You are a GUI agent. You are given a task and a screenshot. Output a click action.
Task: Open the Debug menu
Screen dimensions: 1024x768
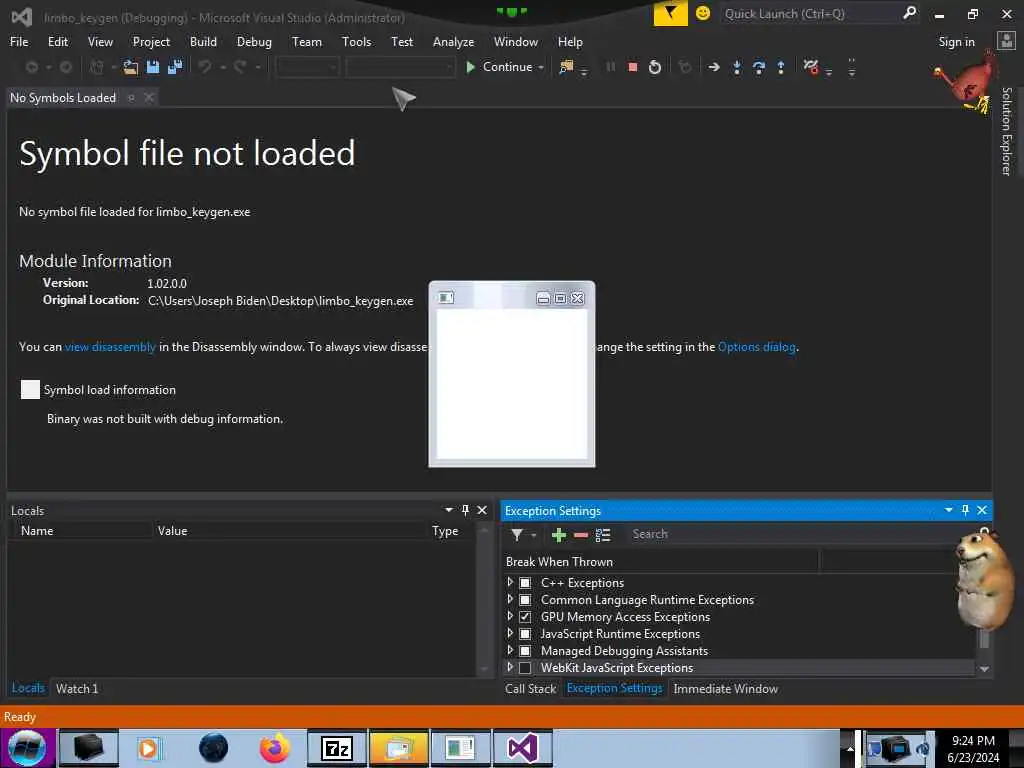click(254, 41)
